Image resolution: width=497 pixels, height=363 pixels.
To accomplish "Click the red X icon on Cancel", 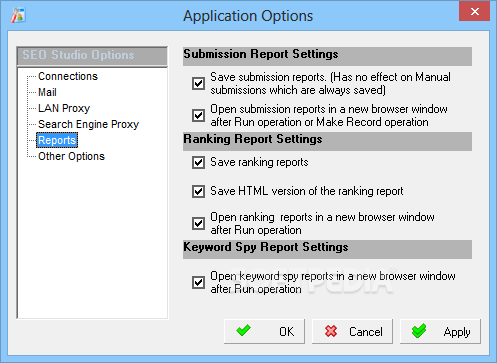I will [331, 331].
